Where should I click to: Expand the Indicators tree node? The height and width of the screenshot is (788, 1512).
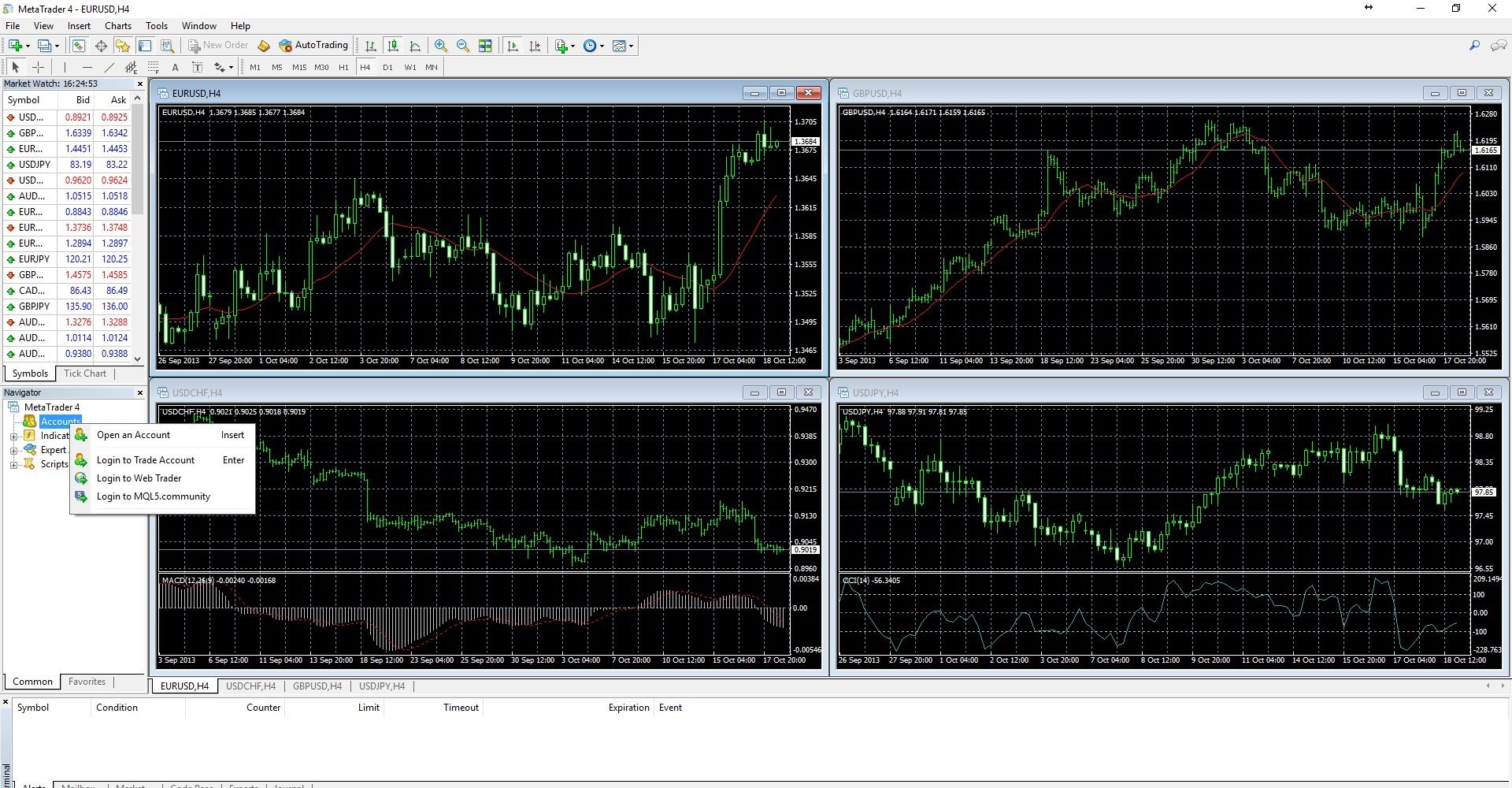(13, 436)
